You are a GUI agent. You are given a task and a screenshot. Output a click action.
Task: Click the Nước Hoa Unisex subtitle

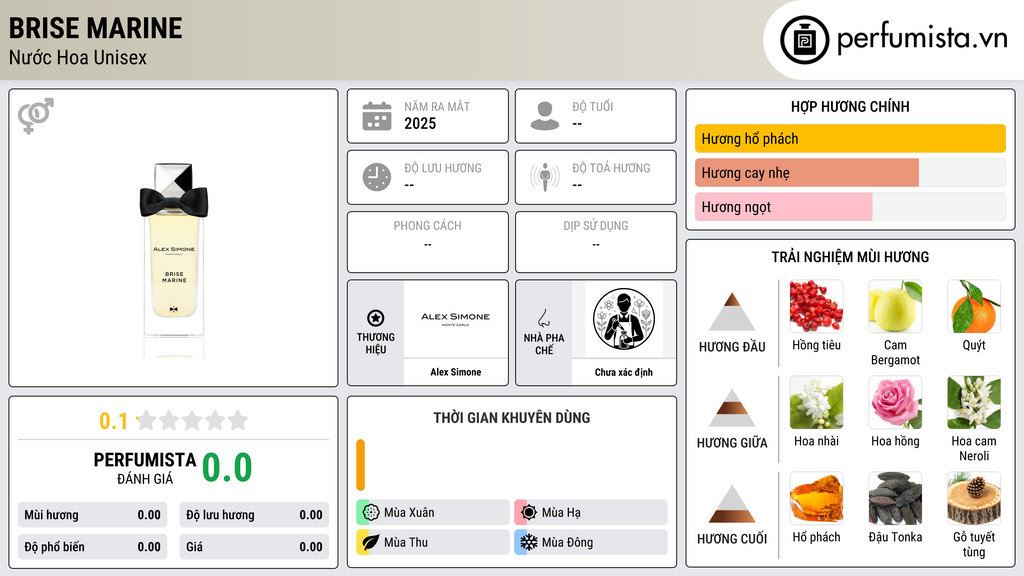tap(78, 57)
